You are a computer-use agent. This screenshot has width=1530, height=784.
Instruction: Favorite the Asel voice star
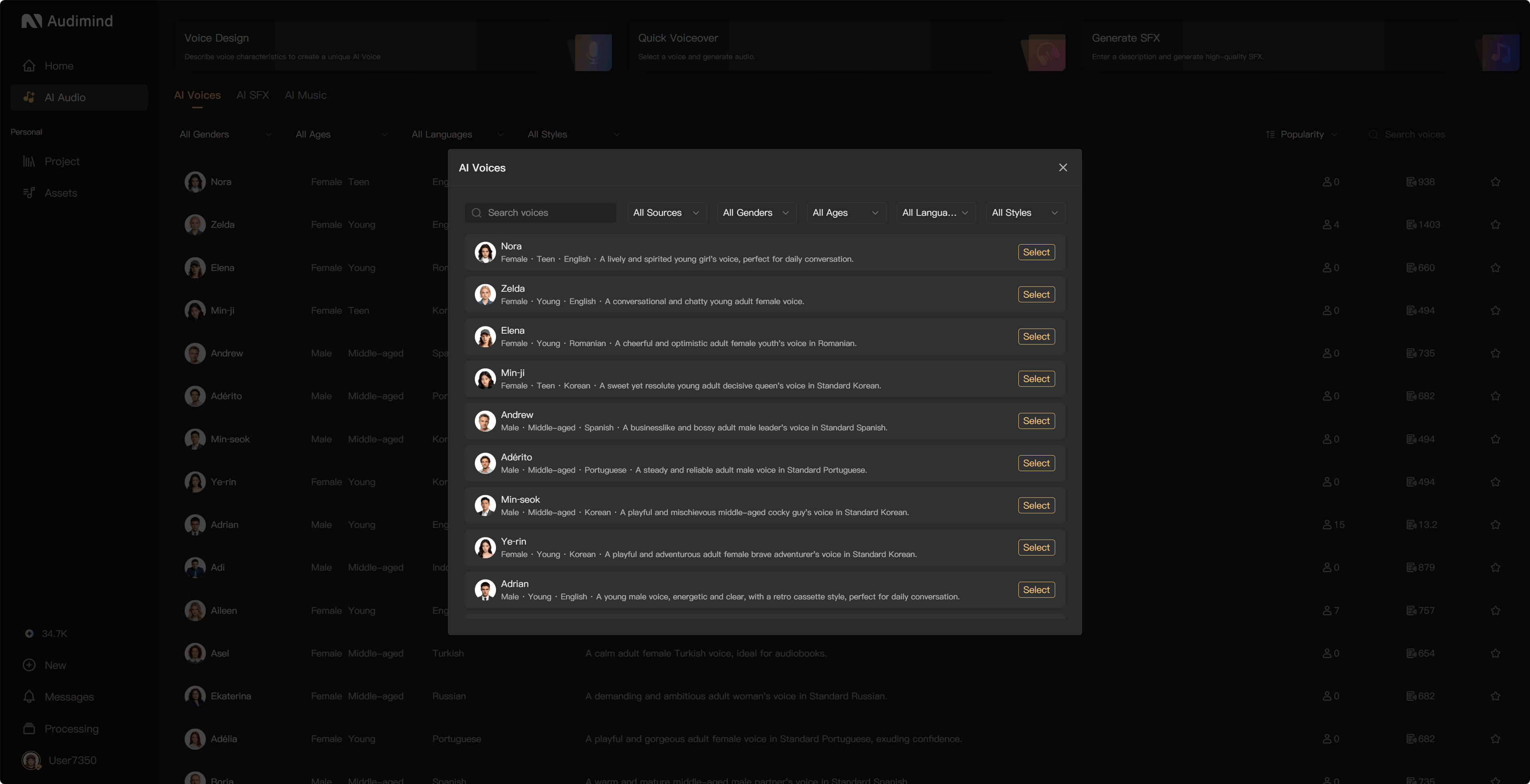1496,653
